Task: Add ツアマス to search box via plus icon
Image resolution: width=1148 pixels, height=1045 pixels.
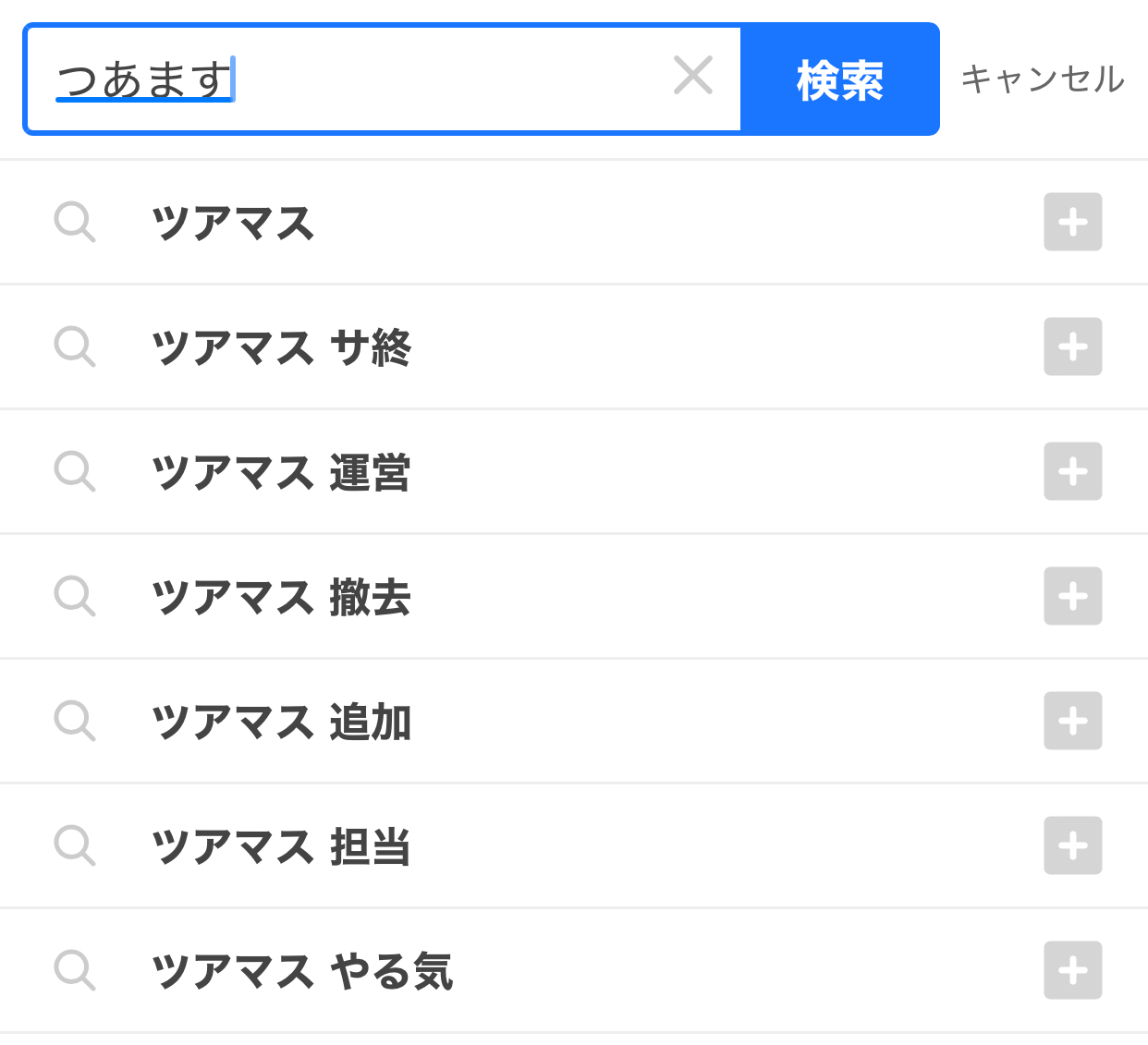Action: pyautogui.click(x=1073, y=222)
